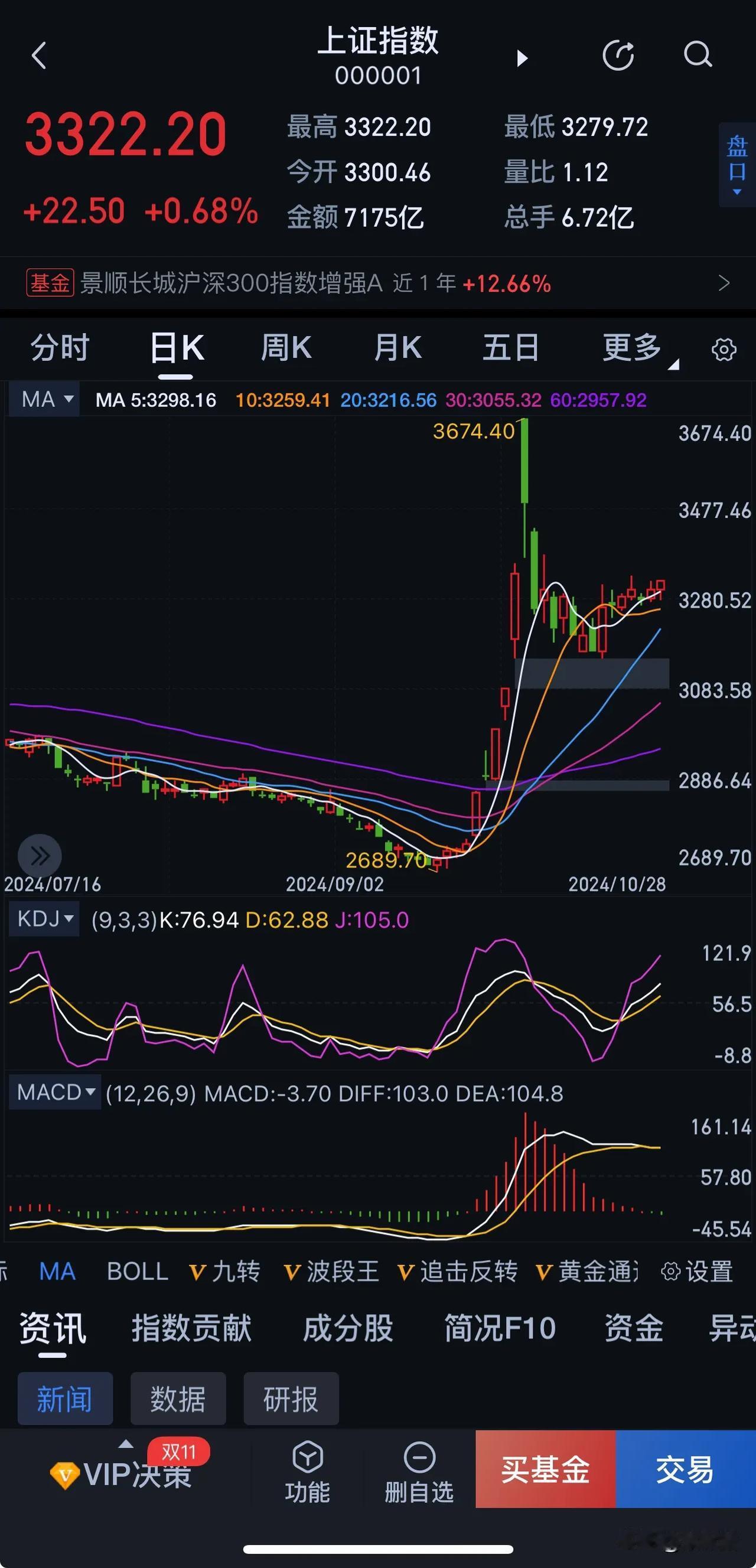Image resolution: width=756 pixels, height=1568 pixels.
Task: Tap the 基金 tag label
Action: click(x=50, y=283)
